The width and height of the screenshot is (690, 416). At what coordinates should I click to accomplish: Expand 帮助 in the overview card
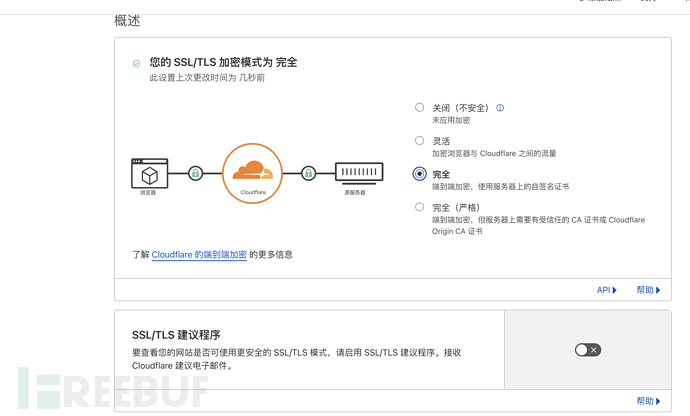[x=648, y=290]
